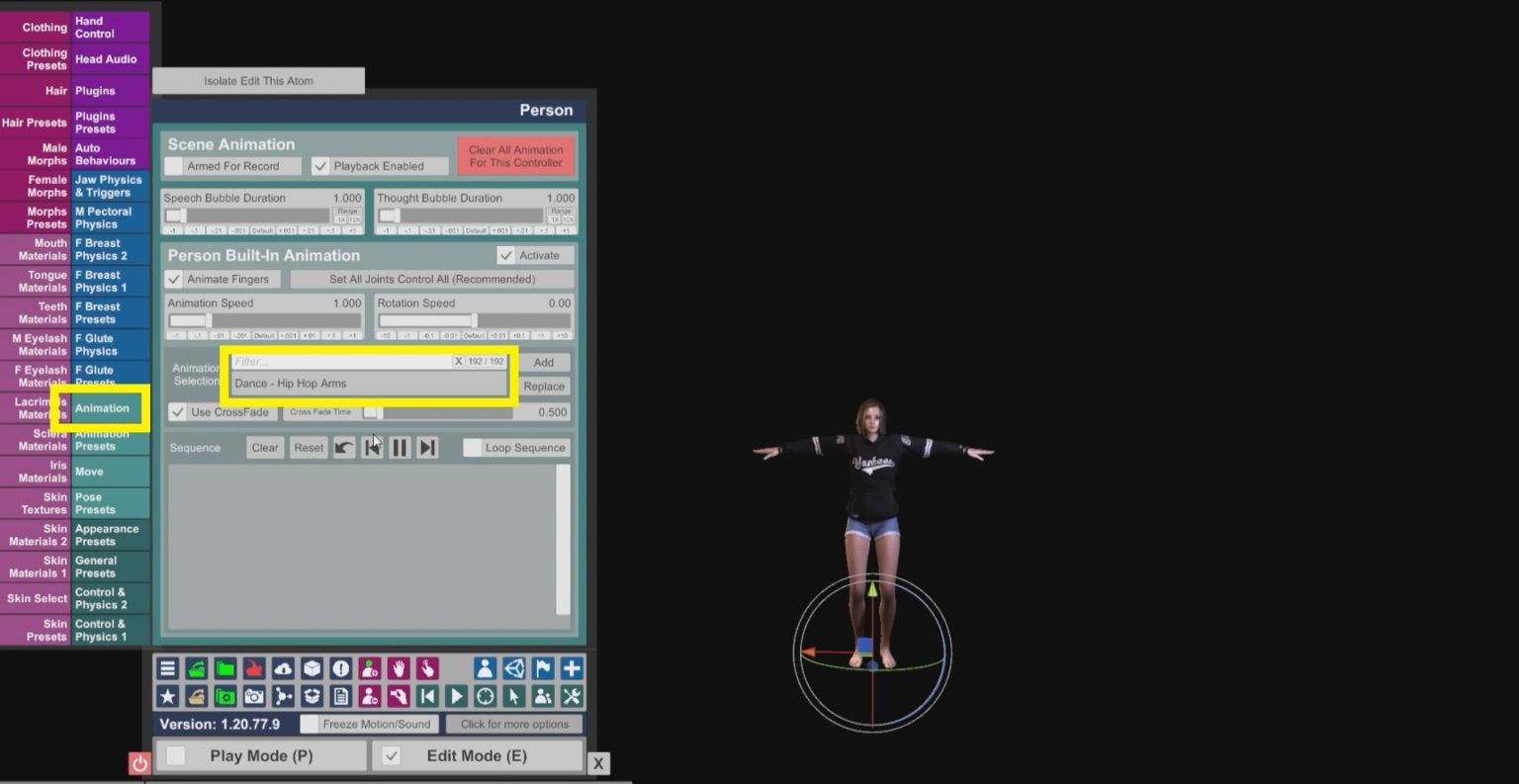Open the Animation Presets tab
This screenshot has width=1519, height=784.
[102, 440]
